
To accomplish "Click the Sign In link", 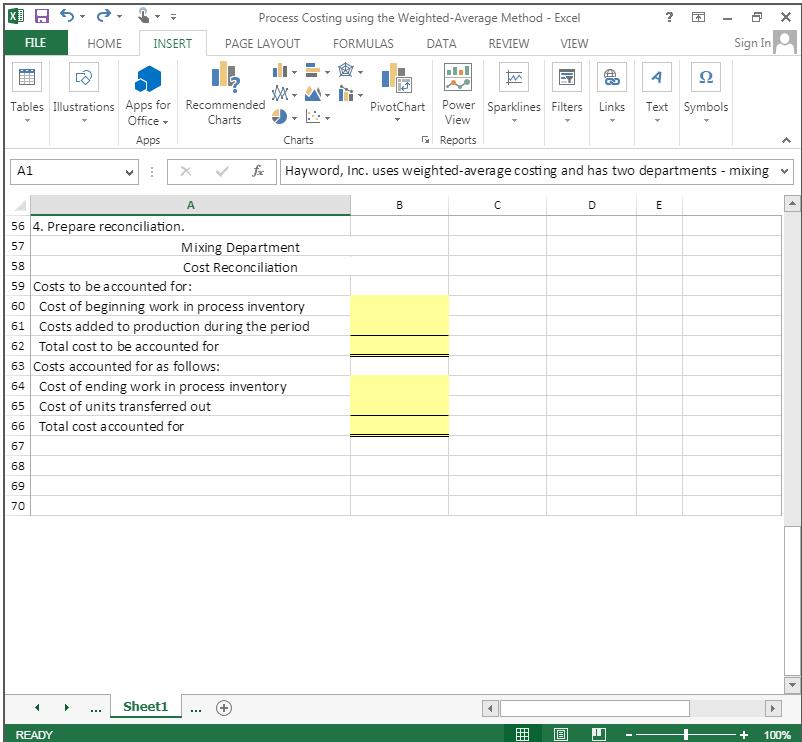I will point(751,43).
